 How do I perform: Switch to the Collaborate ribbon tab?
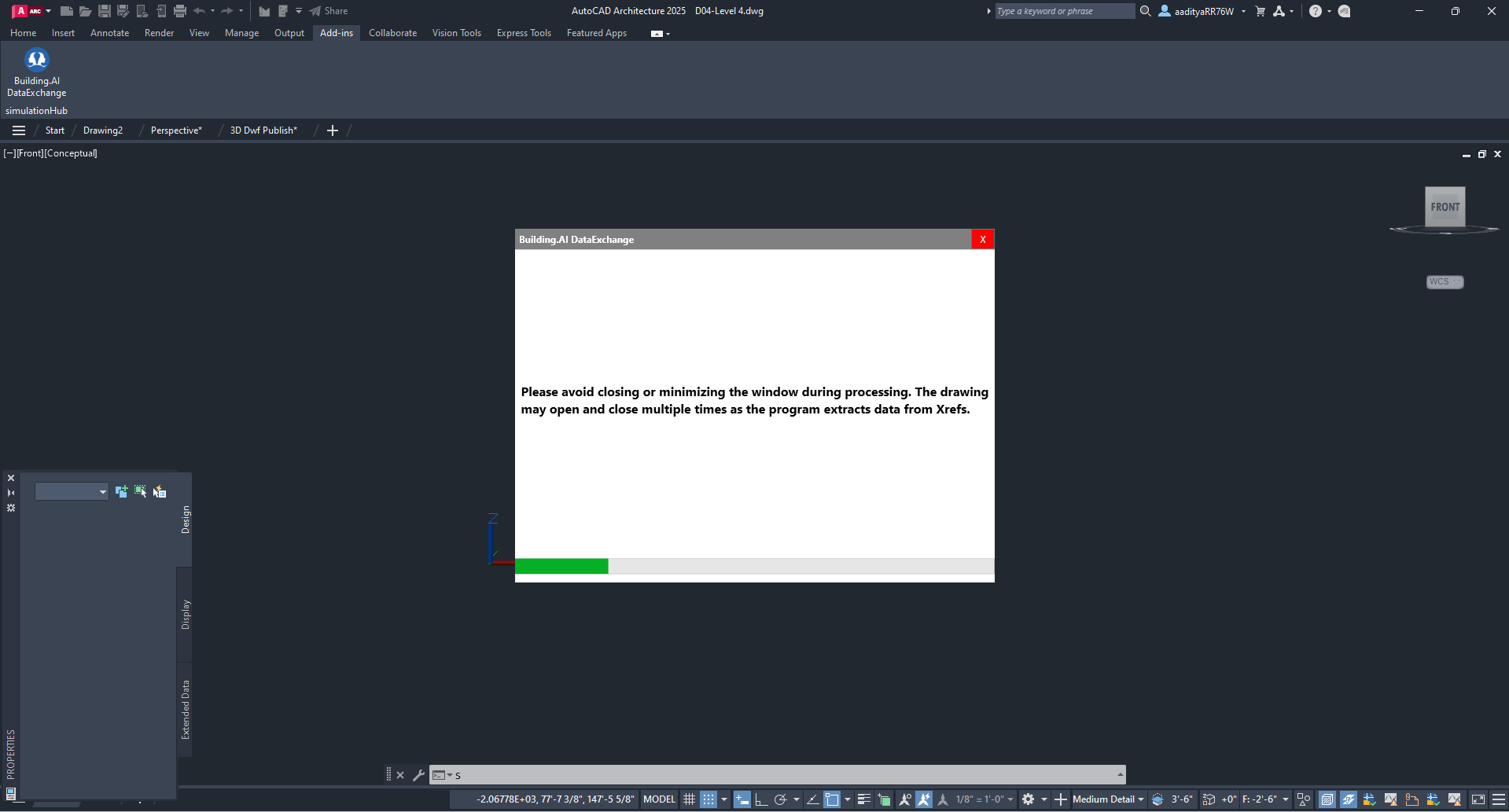(392, 33)
